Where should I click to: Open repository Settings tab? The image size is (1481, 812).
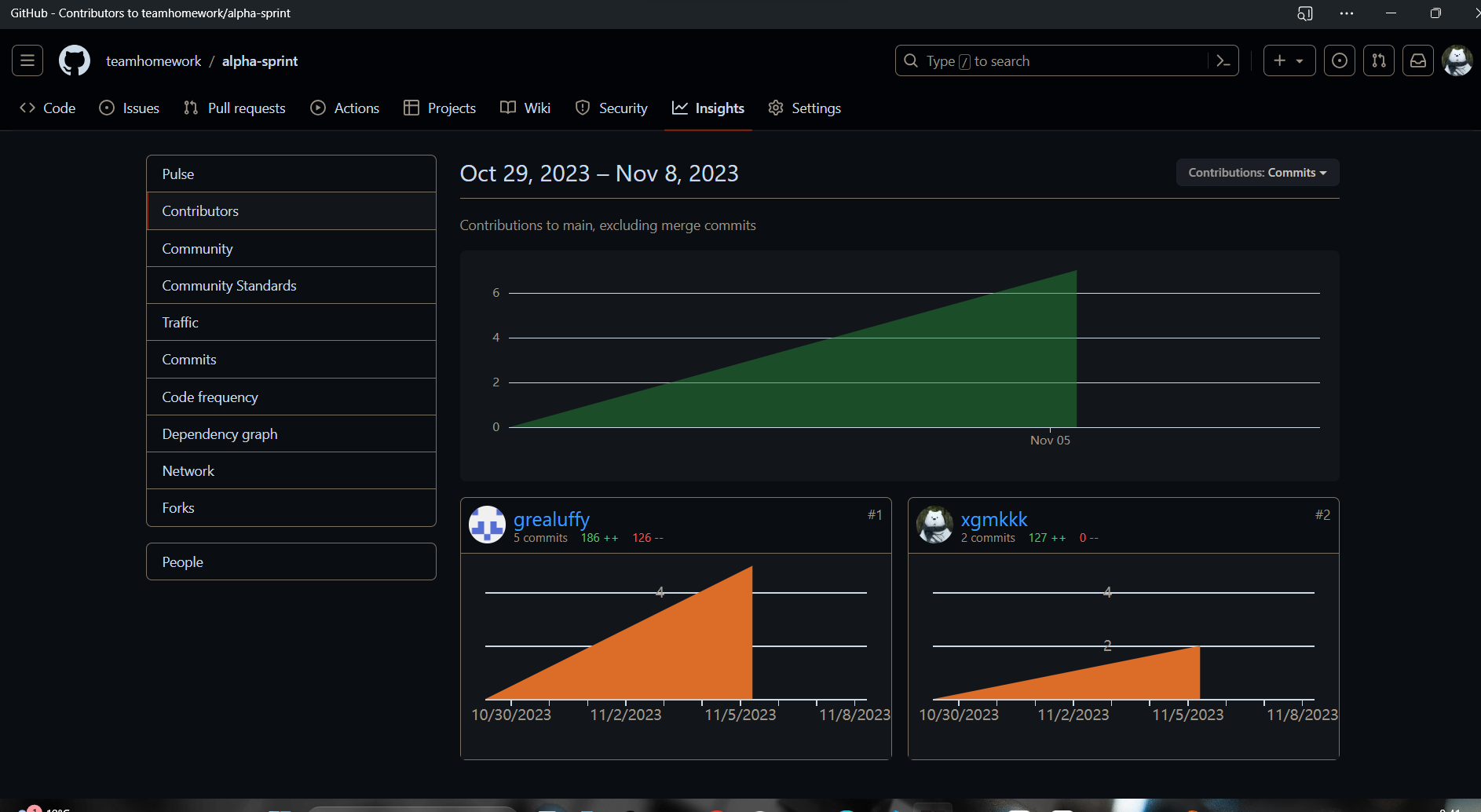[x=805, y=108]
